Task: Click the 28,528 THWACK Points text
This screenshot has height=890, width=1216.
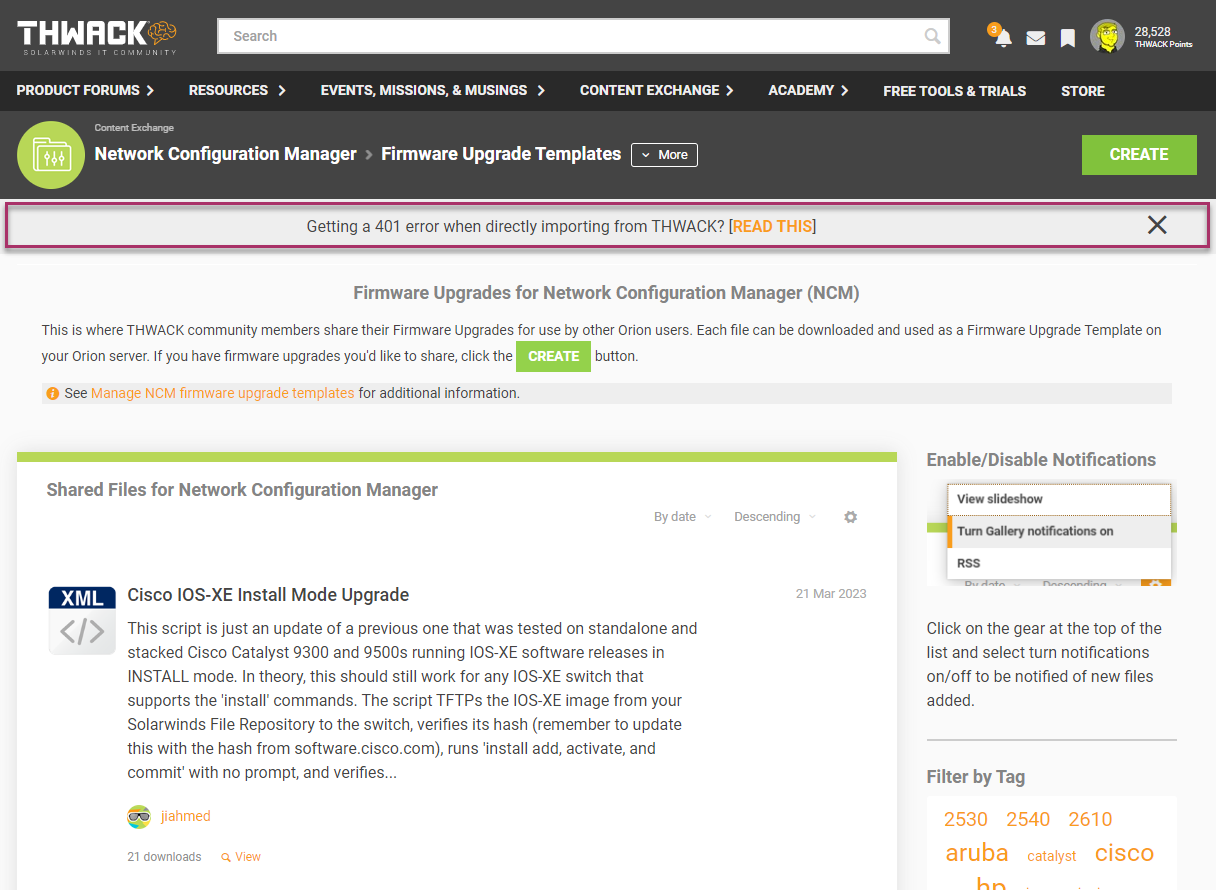Action: (x=1163, y=37)
